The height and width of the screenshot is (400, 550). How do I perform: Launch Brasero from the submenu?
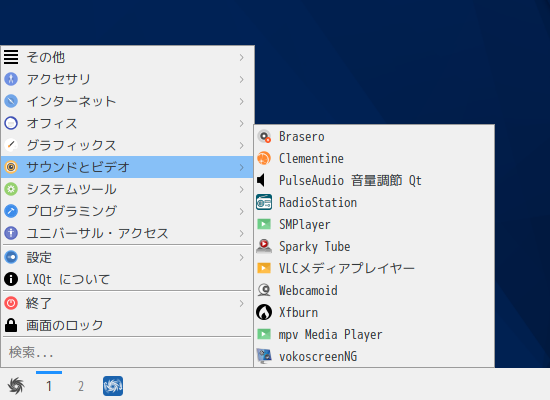[374, 136]
